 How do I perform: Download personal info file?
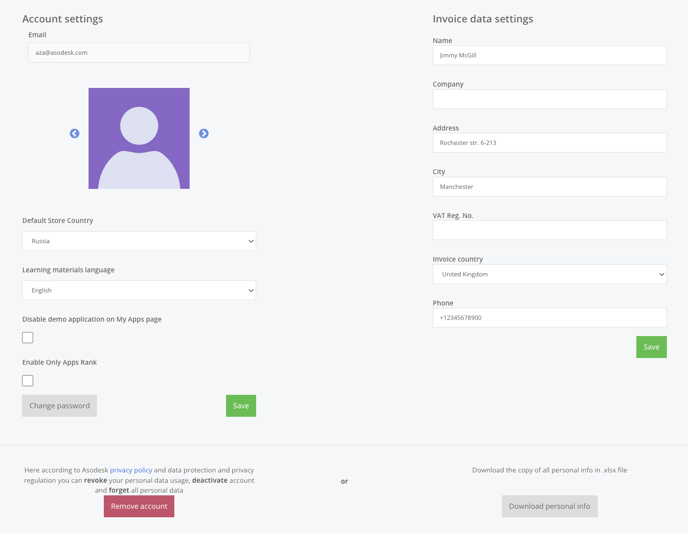point(549,506)
